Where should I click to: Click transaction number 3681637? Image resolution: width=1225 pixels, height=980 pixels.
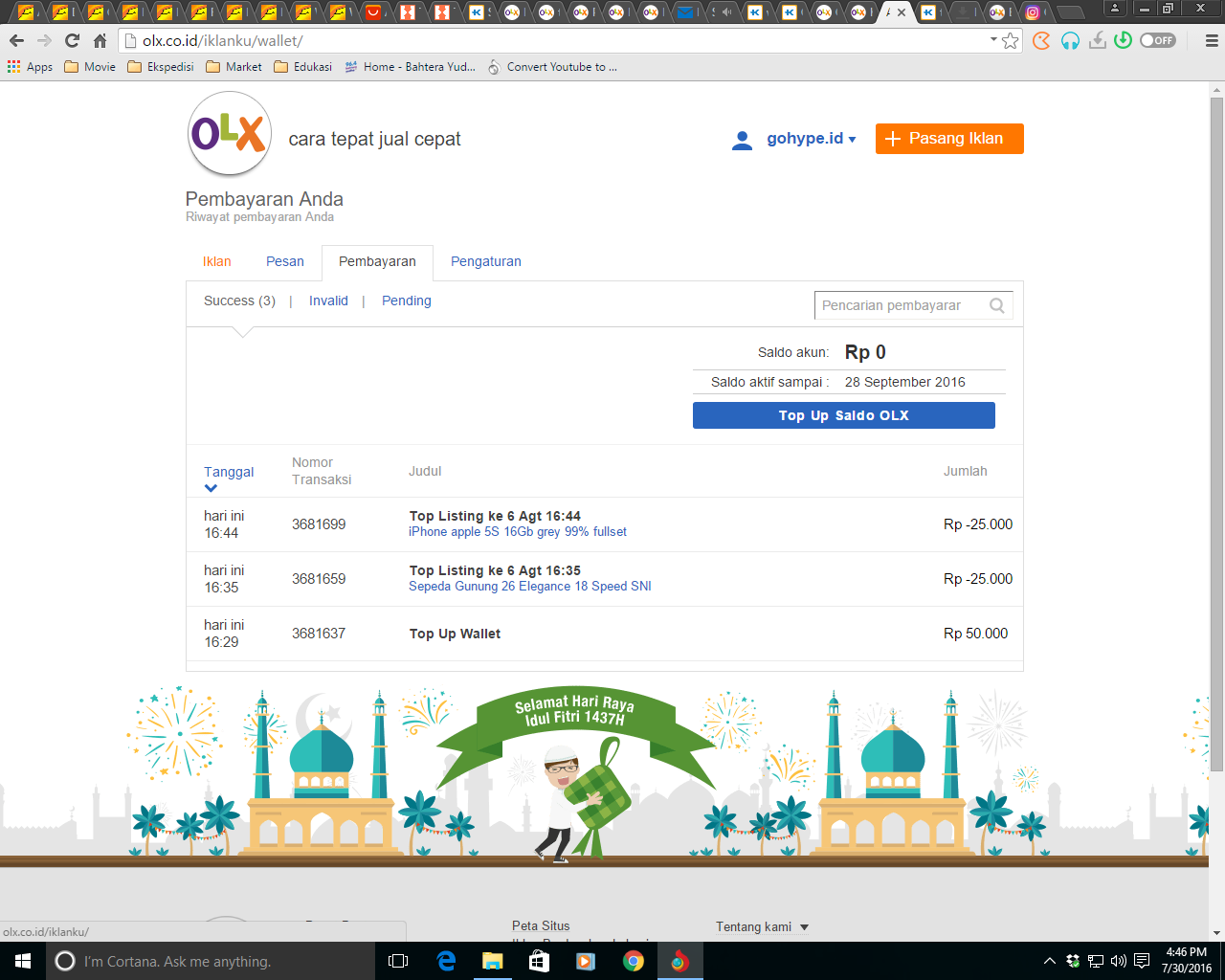pos(319,634)
